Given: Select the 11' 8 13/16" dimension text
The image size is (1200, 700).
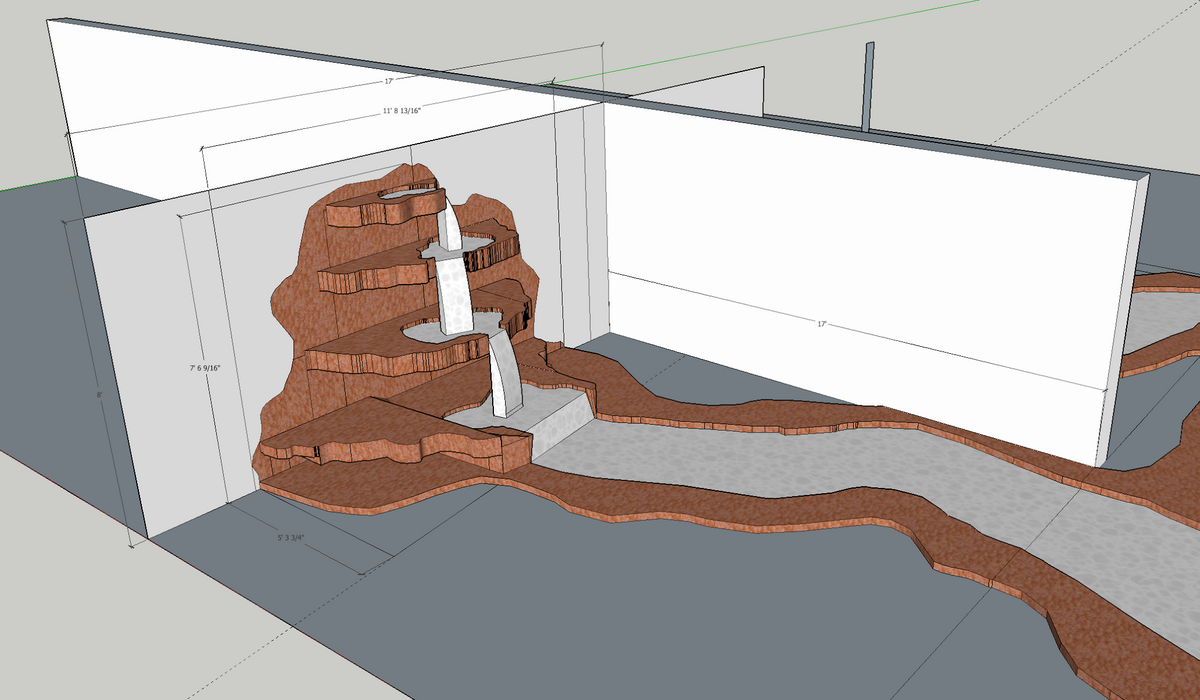Looking at the screenshot, I should (x=401, y=111).
